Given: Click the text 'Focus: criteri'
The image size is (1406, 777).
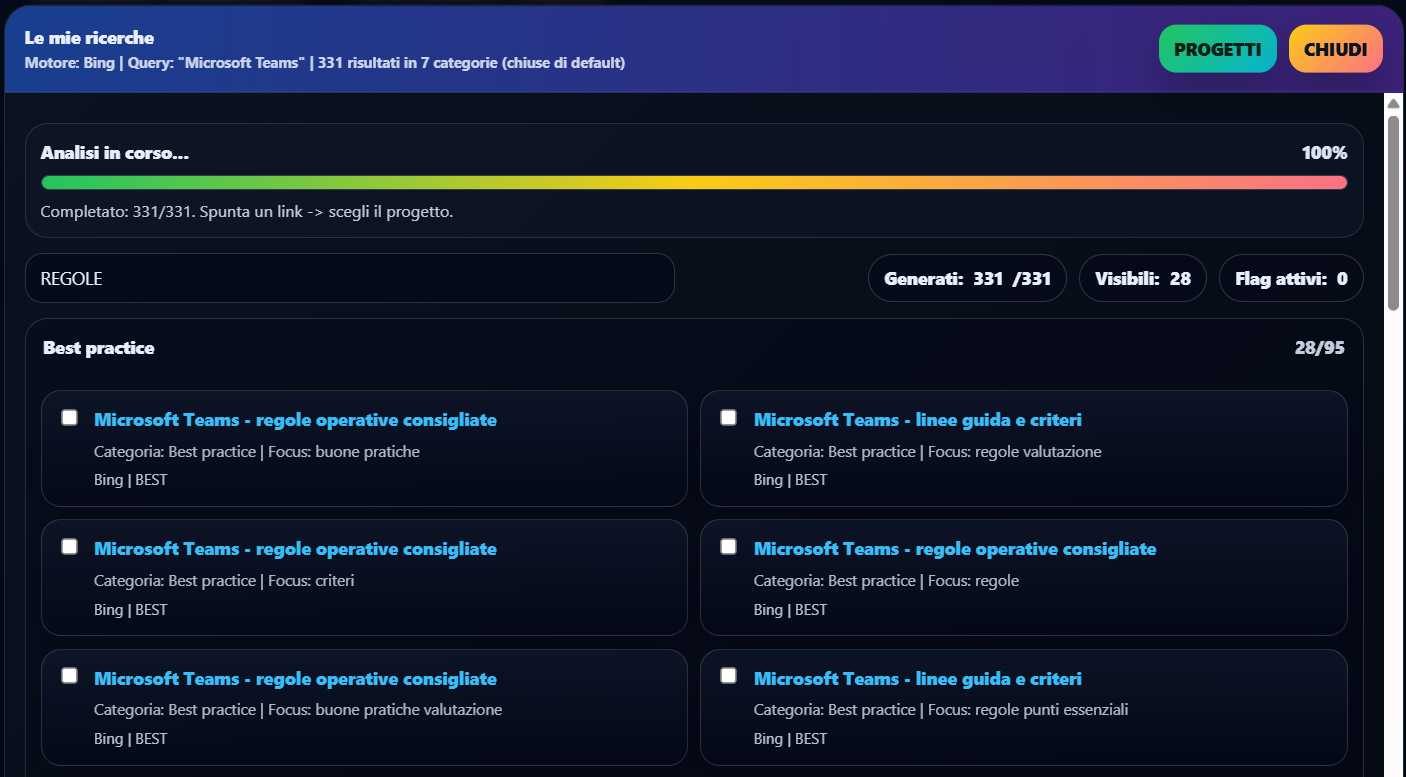Looking at the screenshot, I should point(311,581).
